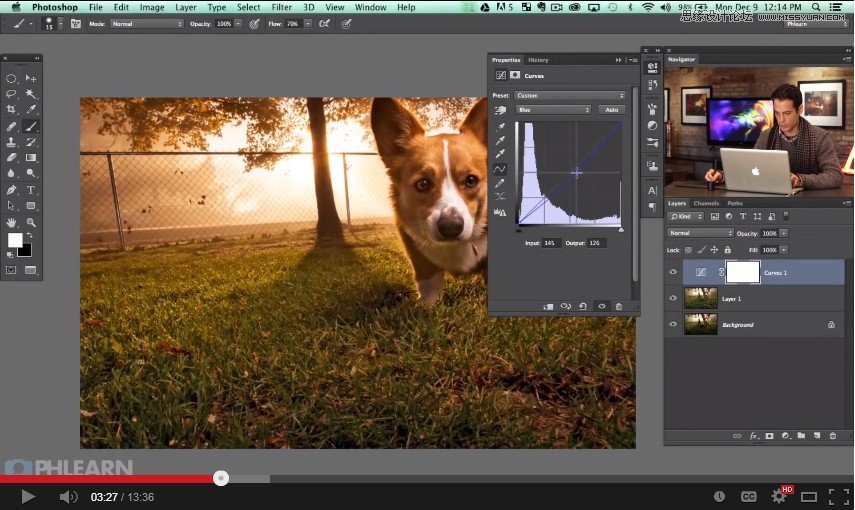Open the Preset Custom dropdown
The image size is (855, 510).
(x=570, y=95)
